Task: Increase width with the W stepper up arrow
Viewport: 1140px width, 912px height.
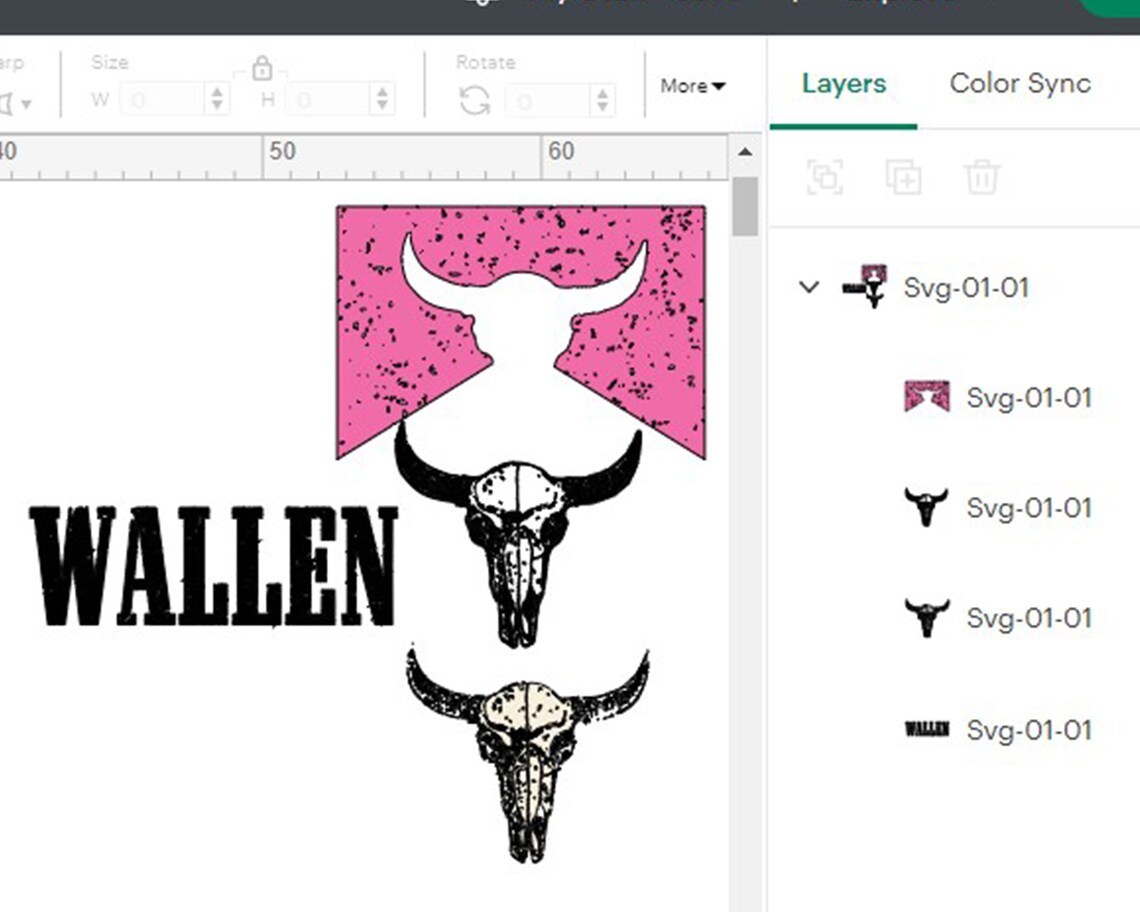Action: pos(215,93)
